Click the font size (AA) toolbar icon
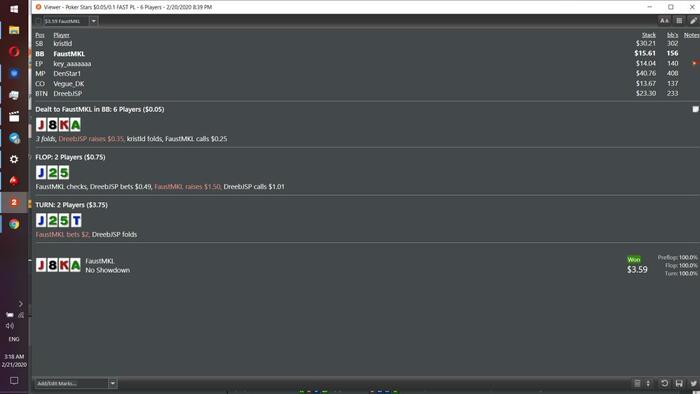 [x=664, y=21]
